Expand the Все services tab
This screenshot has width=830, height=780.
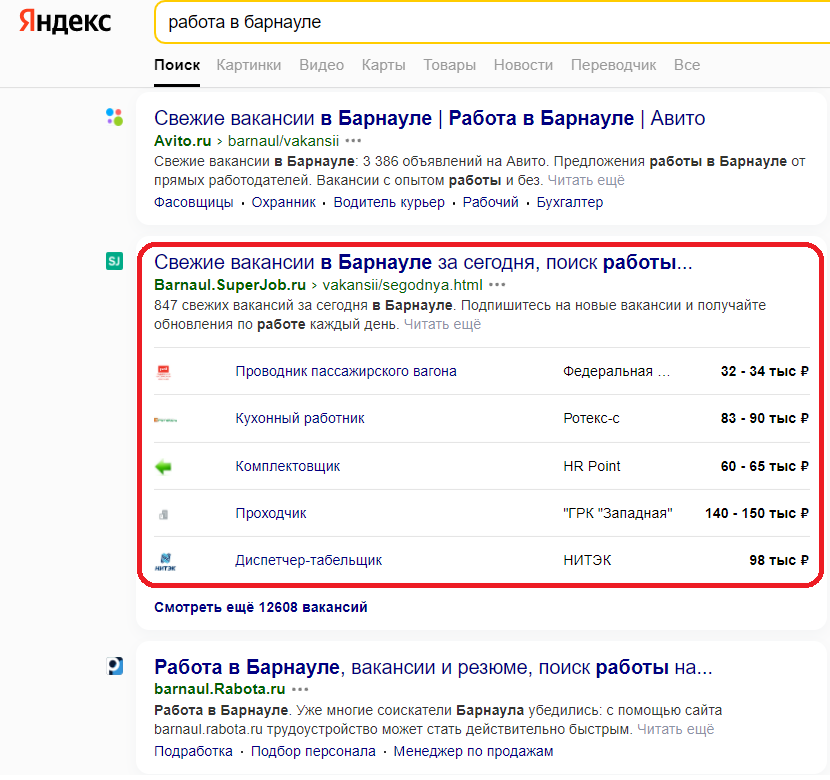[x=687, y=65]
